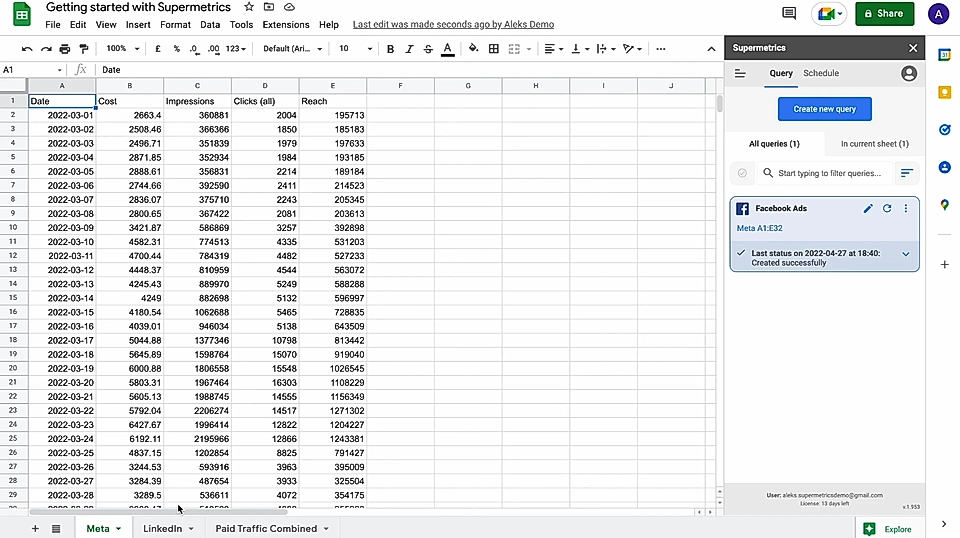Open the Meta A1:E32 range link
This screenshot has height=538, width=960.
coord(759,228)
